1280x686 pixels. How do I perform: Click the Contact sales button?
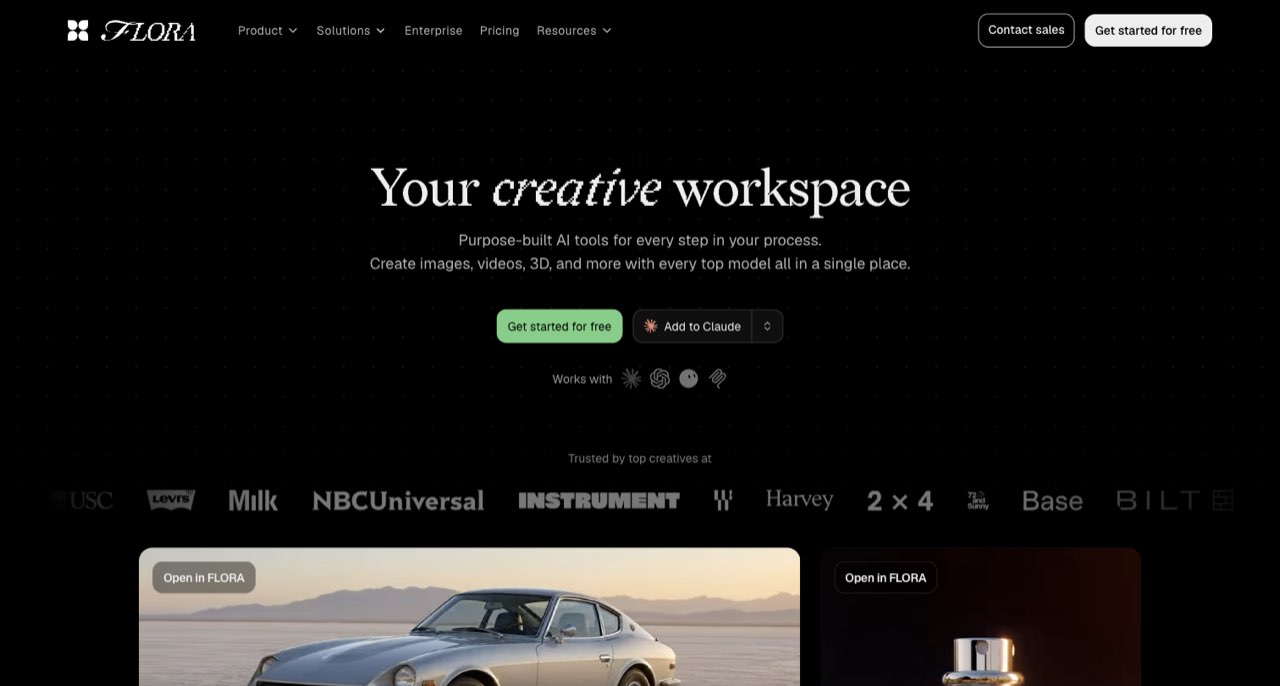tap(1026, 30)
